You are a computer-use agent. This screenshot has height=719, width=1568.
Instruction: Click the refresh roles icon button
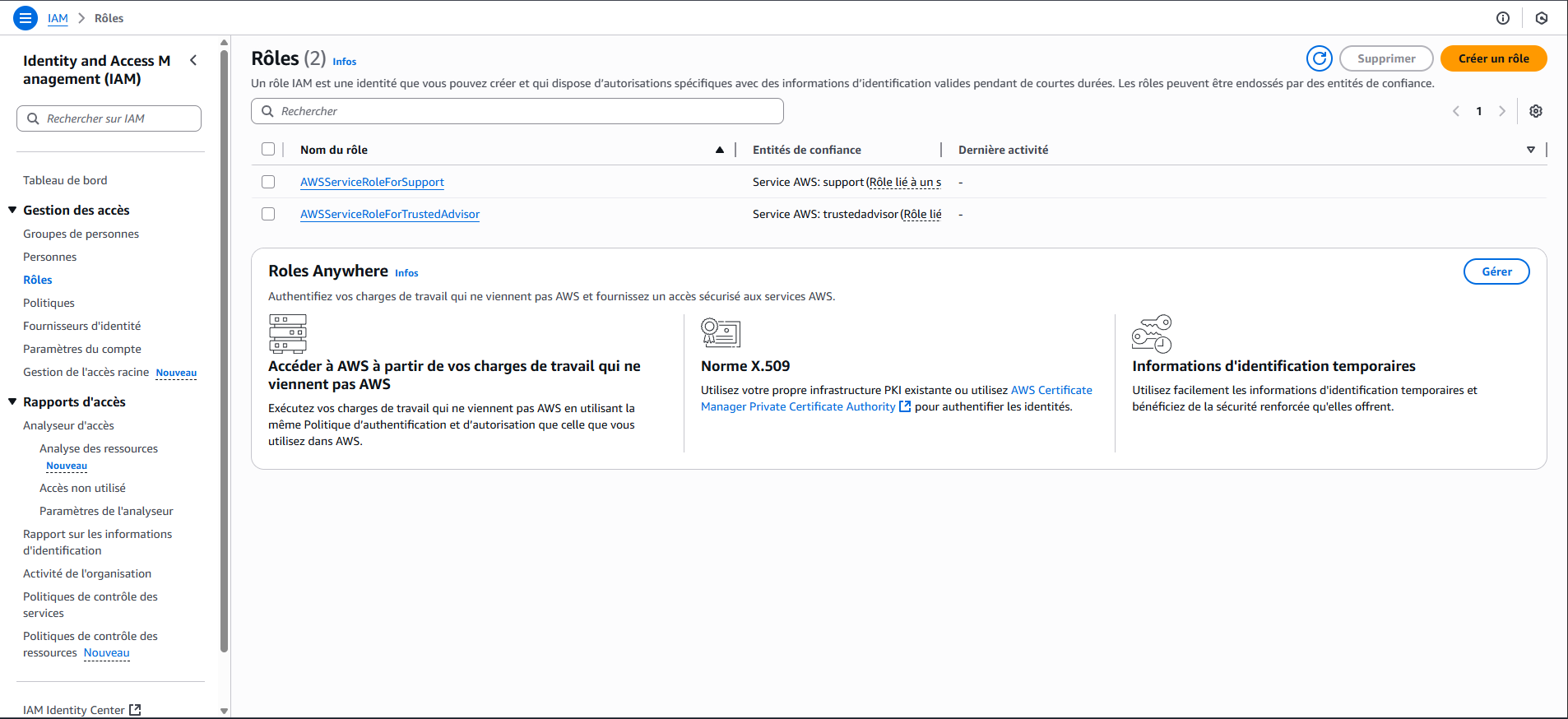(x=1319, y=58)
